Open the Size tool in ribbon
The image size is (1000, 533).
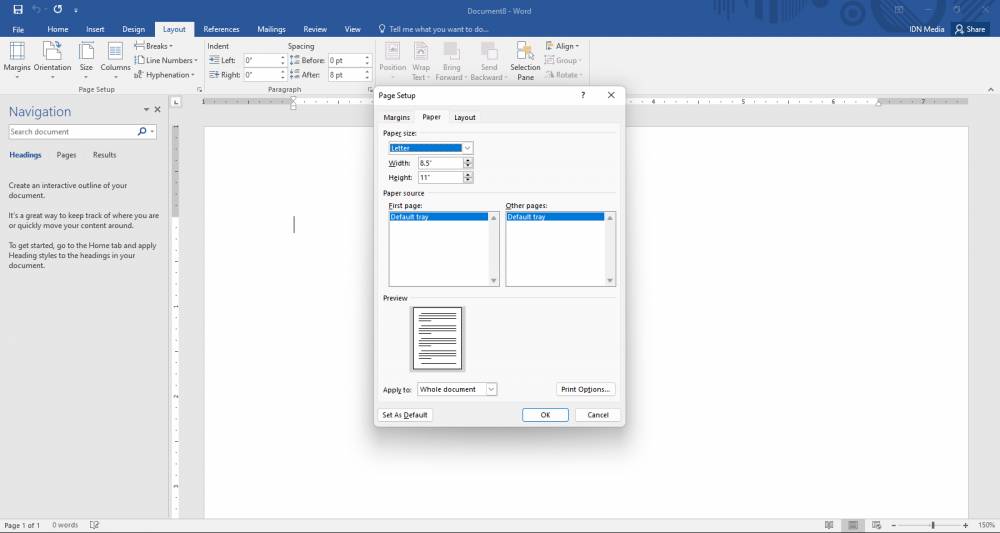[x=86, y=59]
